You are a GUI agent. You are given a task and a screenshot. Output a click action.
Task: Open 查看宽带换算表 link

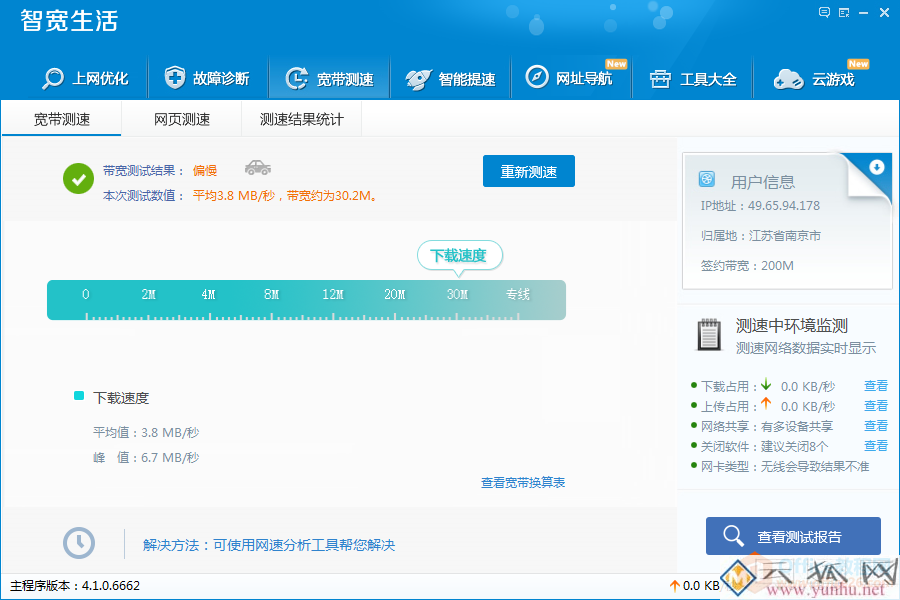[x=523, y=483]
